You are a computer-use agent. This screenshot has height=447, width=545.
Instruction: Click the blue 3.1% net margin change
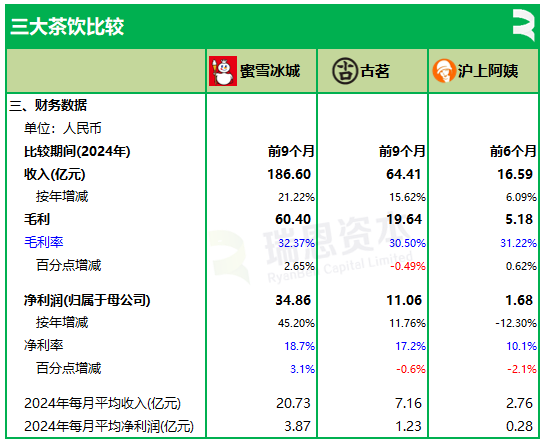coord(302,369)
